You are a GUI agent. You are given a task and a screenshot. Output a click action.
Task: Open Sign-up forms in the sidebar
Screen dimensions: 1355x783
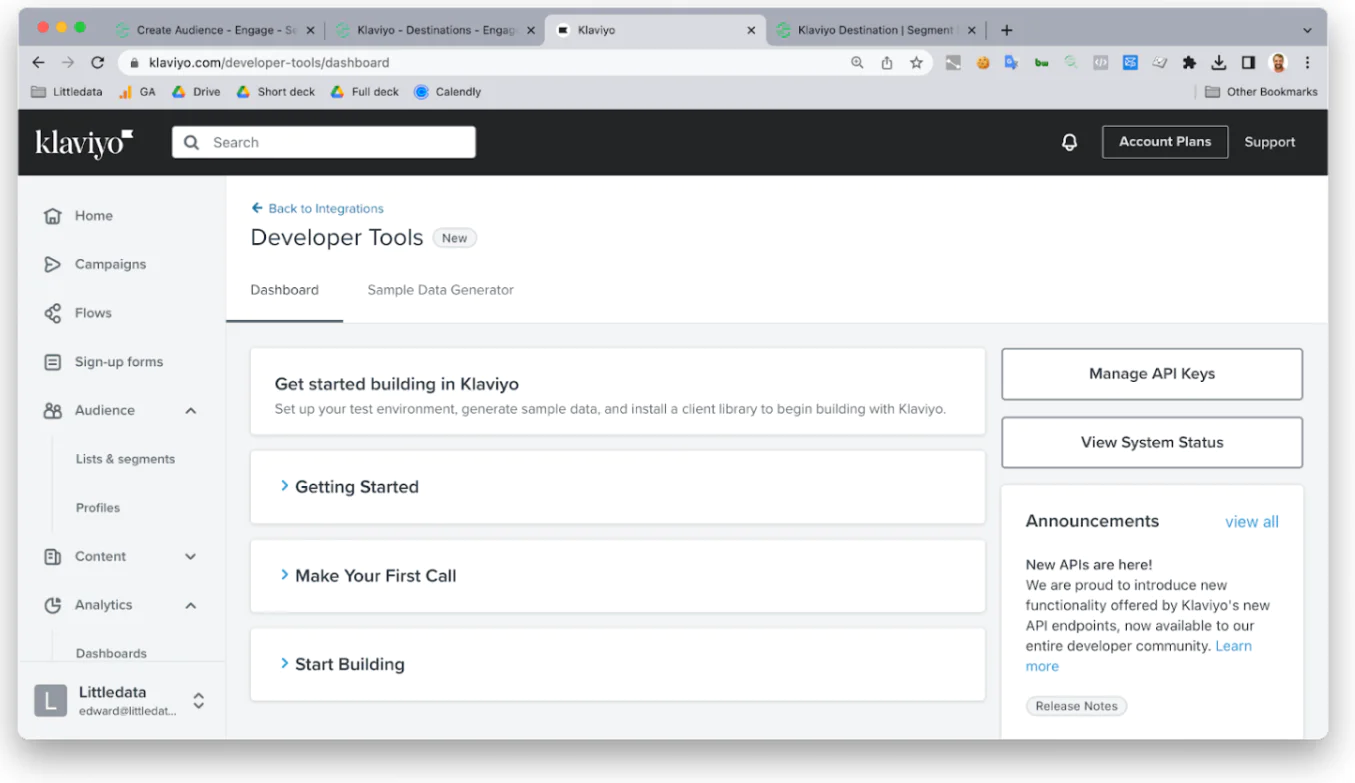[x=118, y=362]
